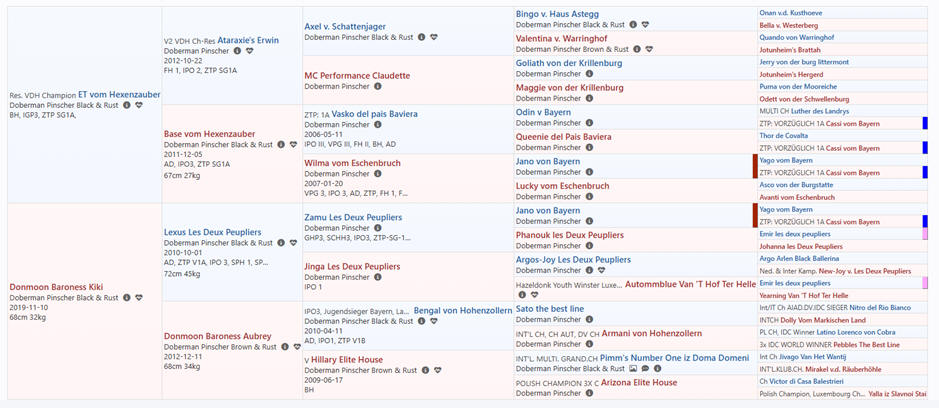939x408 pixels.
Task: Open info icon for MC Performance Claudette
Action: tap(377, 86)
